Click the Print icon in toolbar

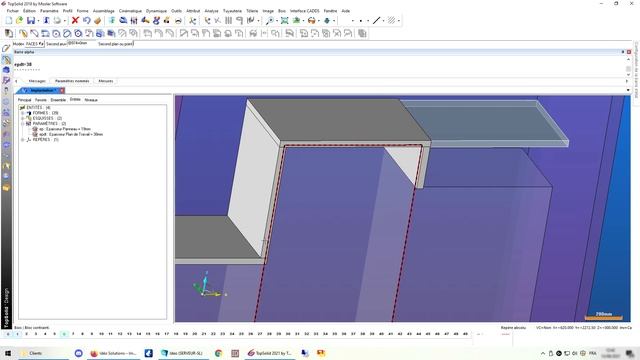[x=58, y=20]
